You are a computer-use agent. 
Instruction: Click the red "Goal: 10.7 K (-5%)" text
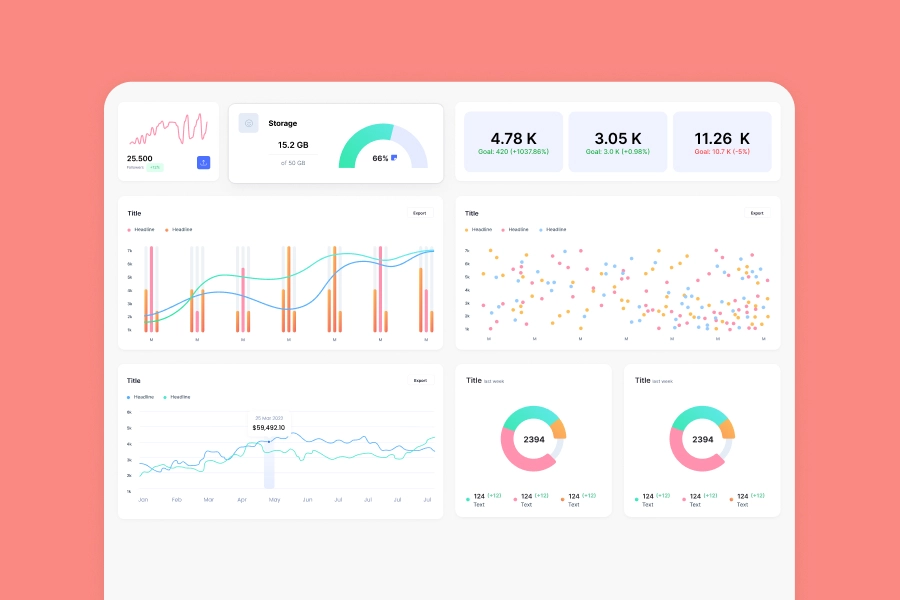click(x=722, y=152)
